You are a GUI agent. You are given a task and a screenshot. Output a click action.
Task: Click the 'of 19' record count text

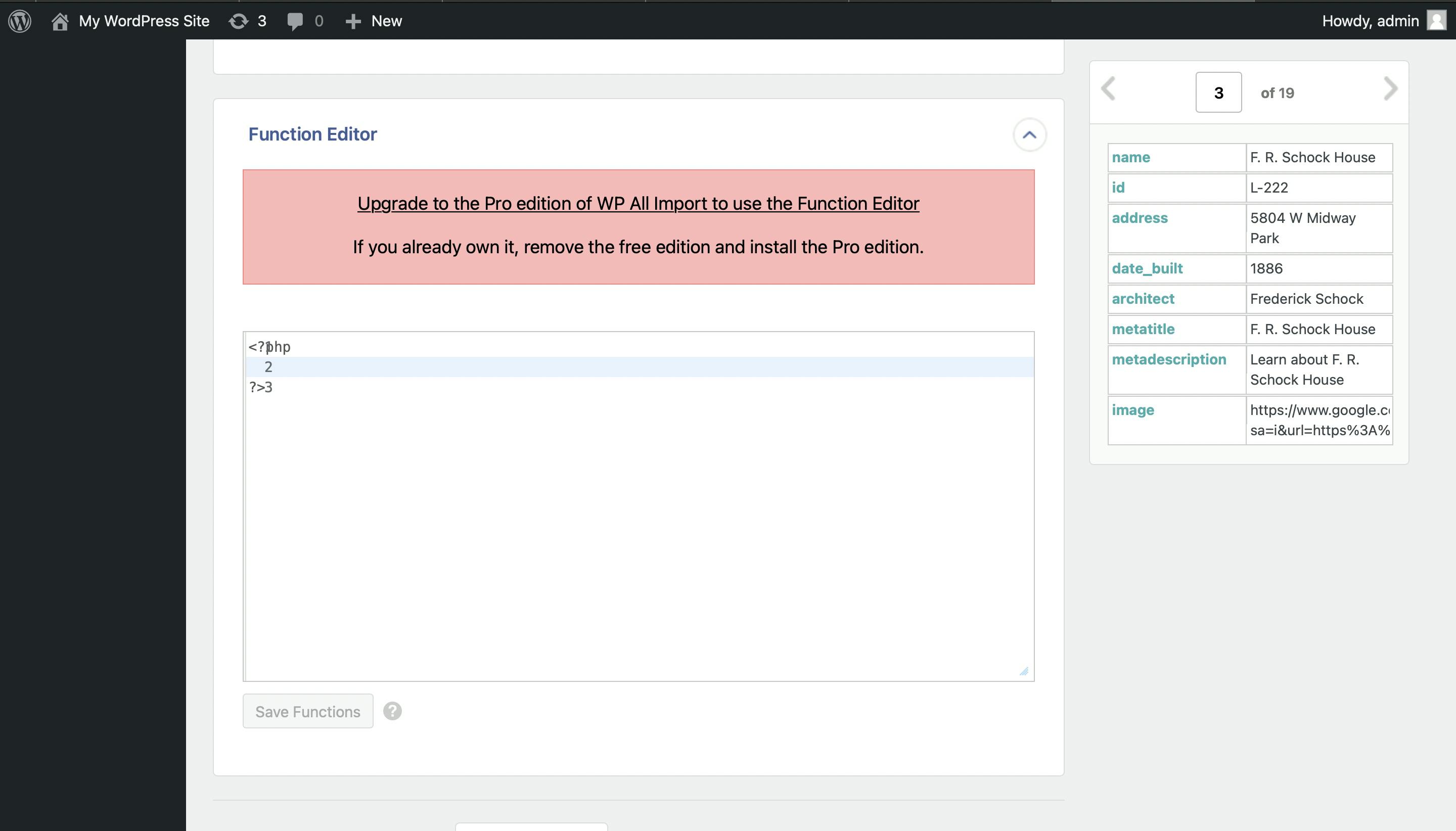(x=1277, y=93)
